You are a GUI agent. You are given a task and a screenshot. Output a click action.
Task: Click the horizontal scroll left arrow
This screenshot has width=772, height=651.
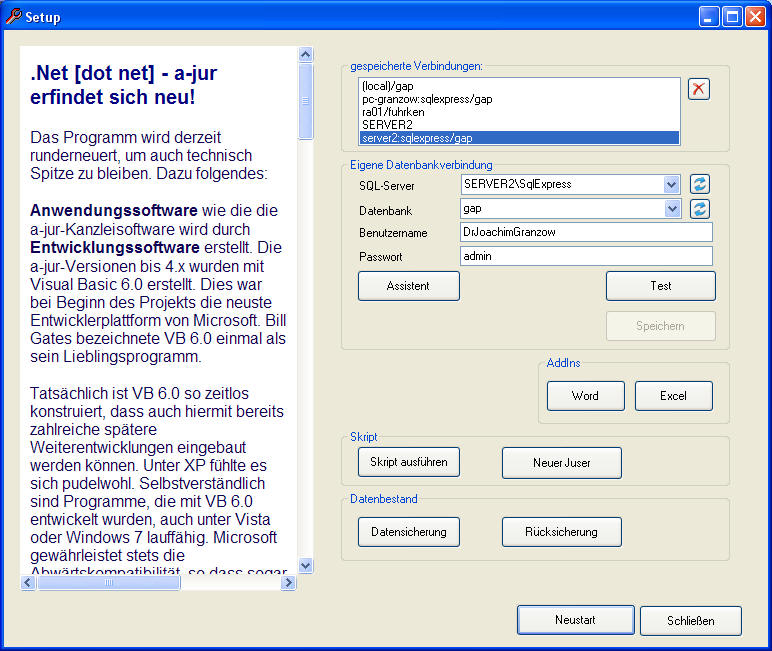(x=28, y=583)
